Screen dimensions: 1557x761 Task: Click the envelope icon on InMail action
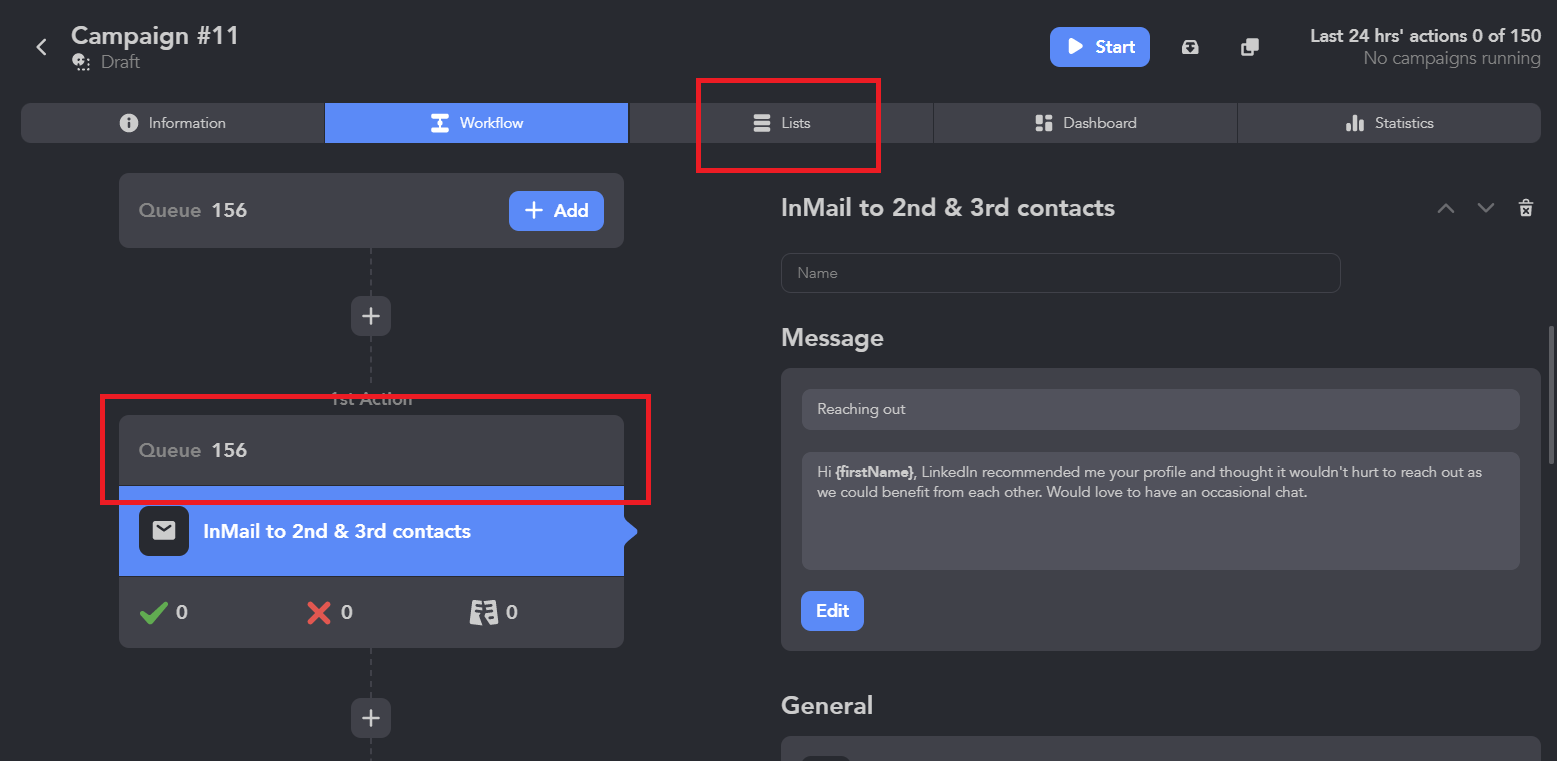164,531
